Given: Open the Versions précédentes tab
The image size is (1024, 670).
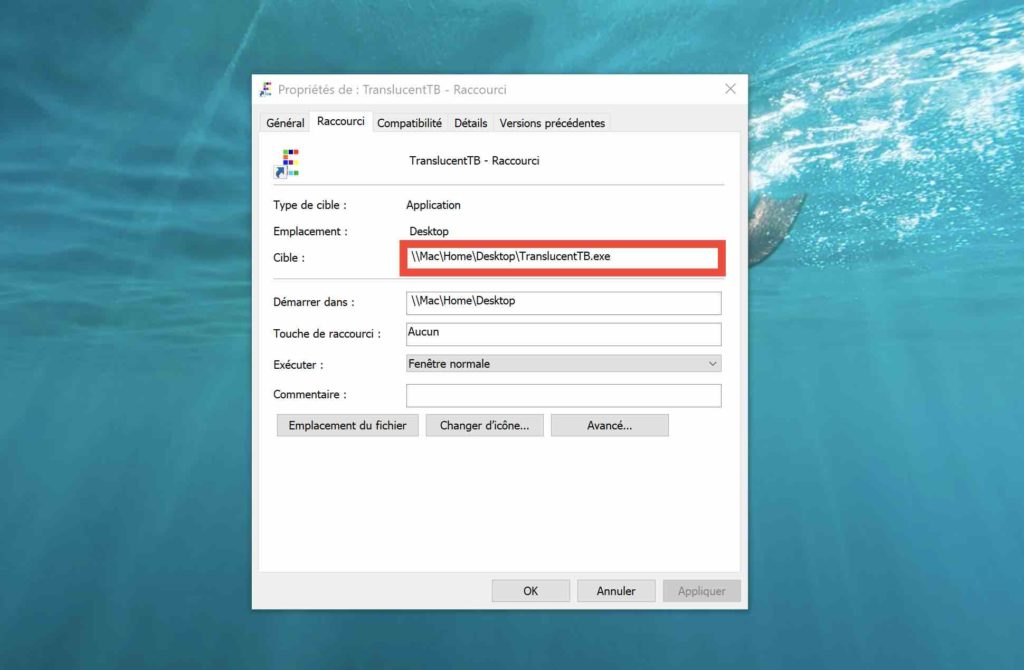Looking at the screenshot, I should coord(552,123).
